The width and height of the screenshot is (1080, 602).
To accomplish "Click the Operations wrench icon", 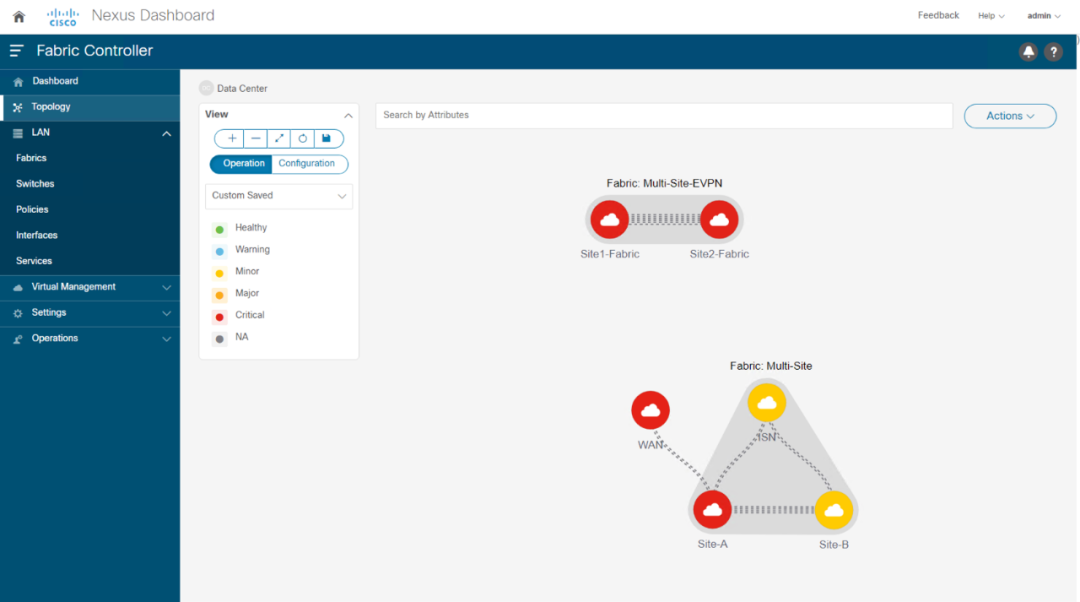I will click(18, 339).
